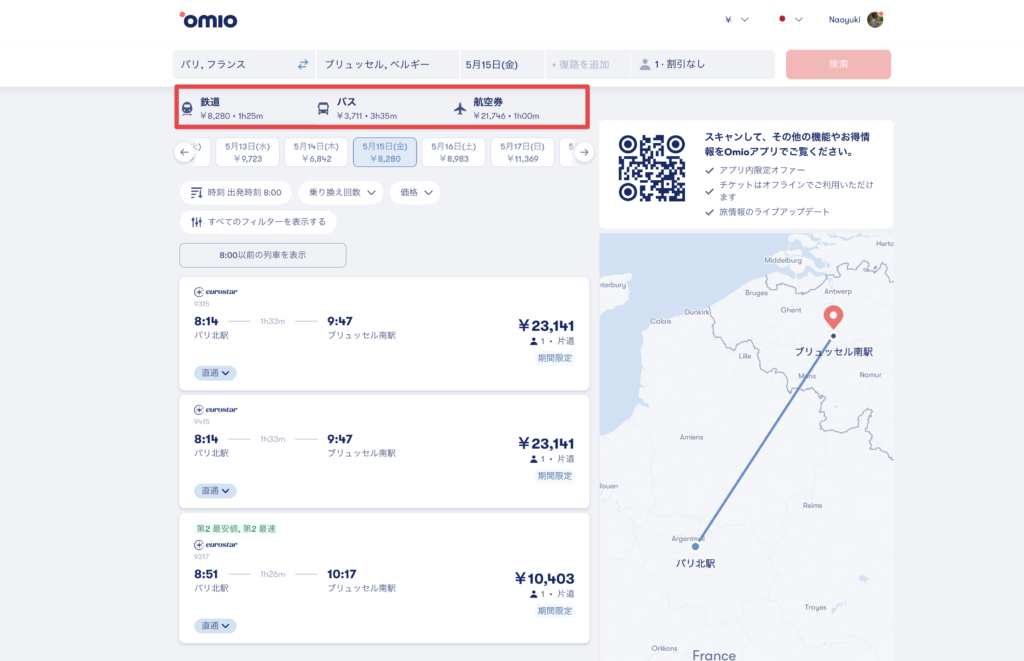Viewport: 1024px width, 661px height.
Task: Expand 直通 details on 8:51 train
Action: (215, 626)
